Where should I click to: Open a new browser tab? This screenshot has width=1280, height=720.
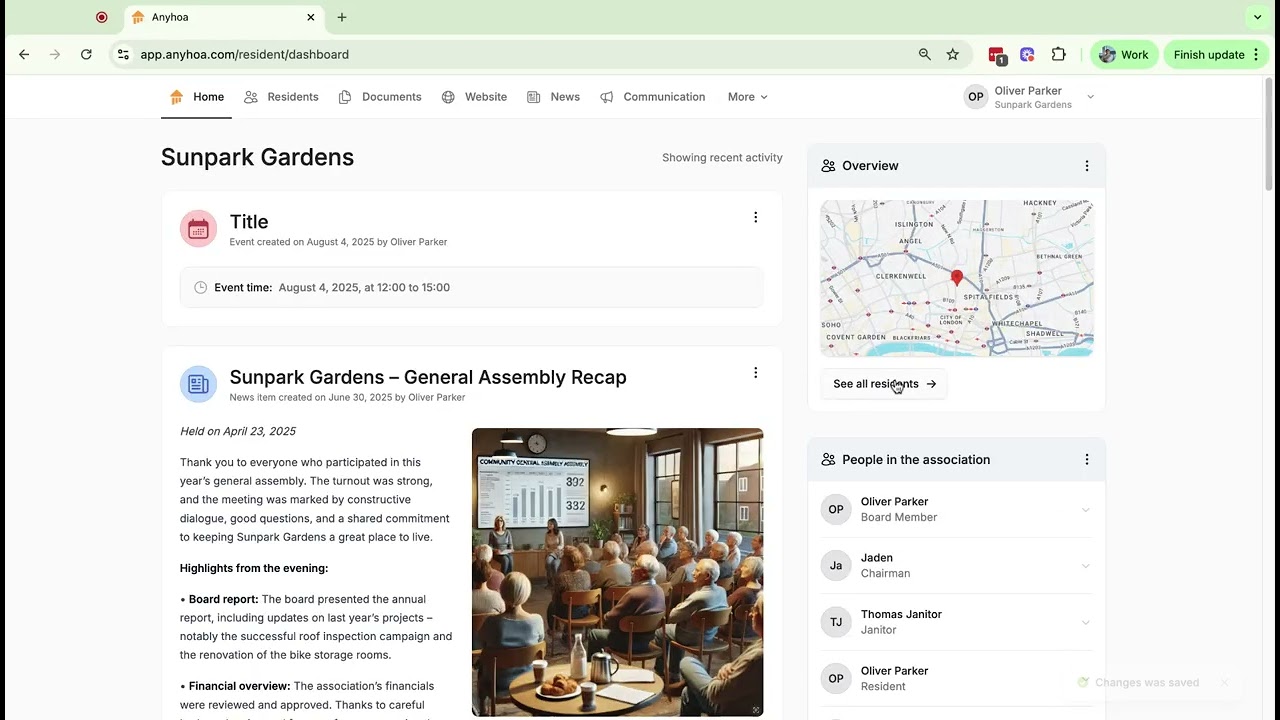click(342, 17)
